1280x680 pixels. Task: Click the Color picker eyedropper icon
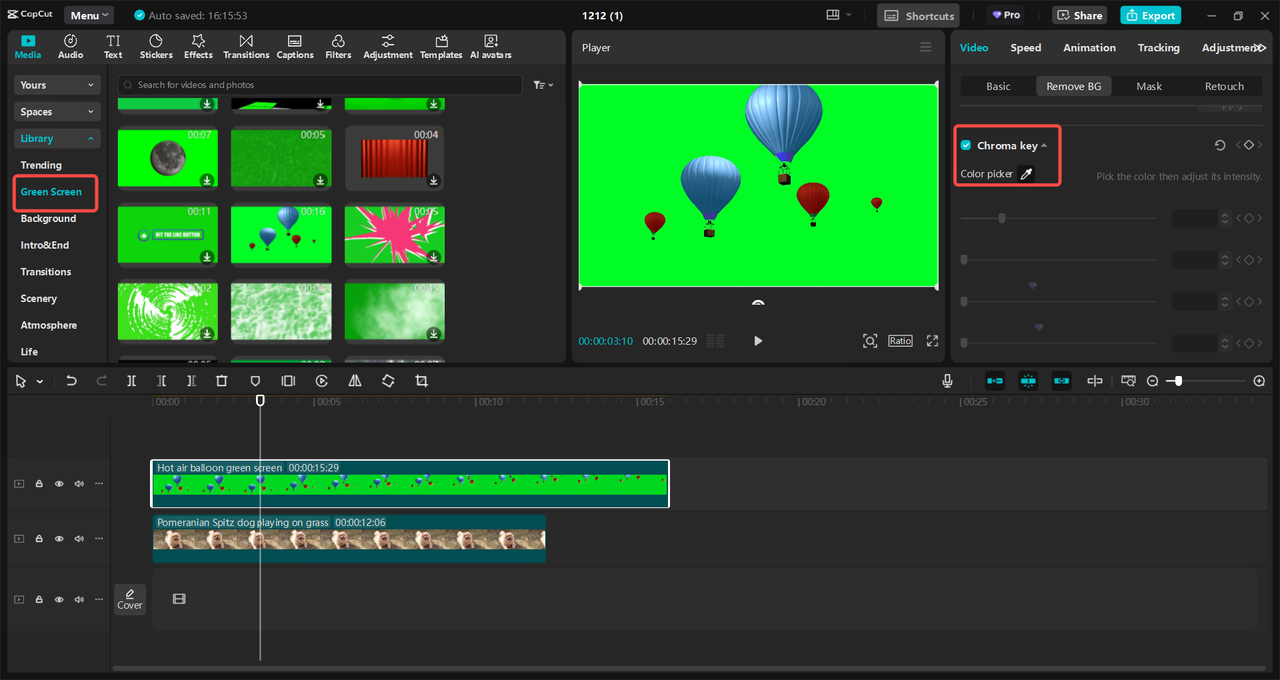1025,174
